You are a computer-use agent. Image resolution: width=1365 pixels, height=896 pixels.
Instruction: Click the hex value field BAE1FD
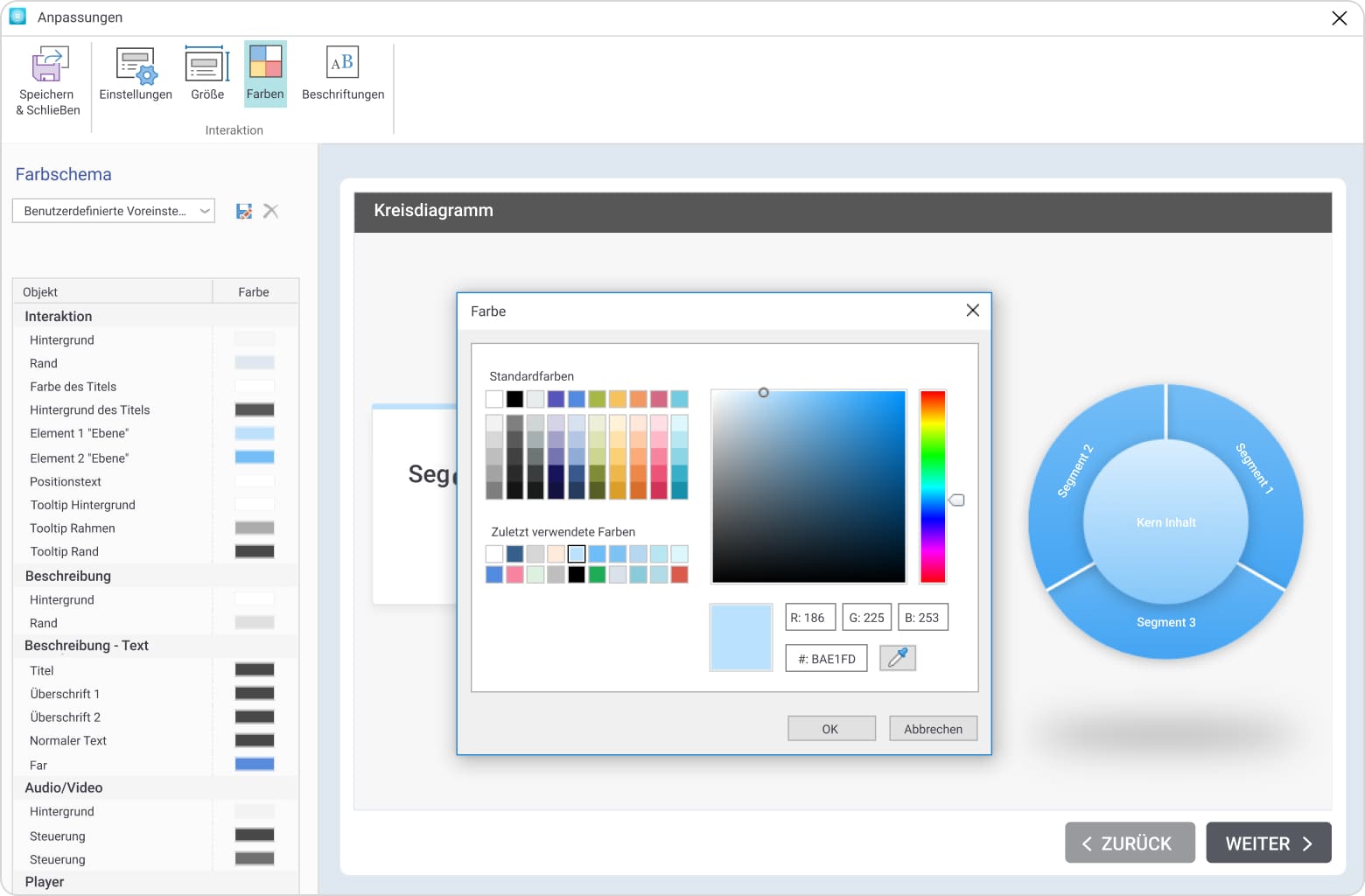pos(826,658)
